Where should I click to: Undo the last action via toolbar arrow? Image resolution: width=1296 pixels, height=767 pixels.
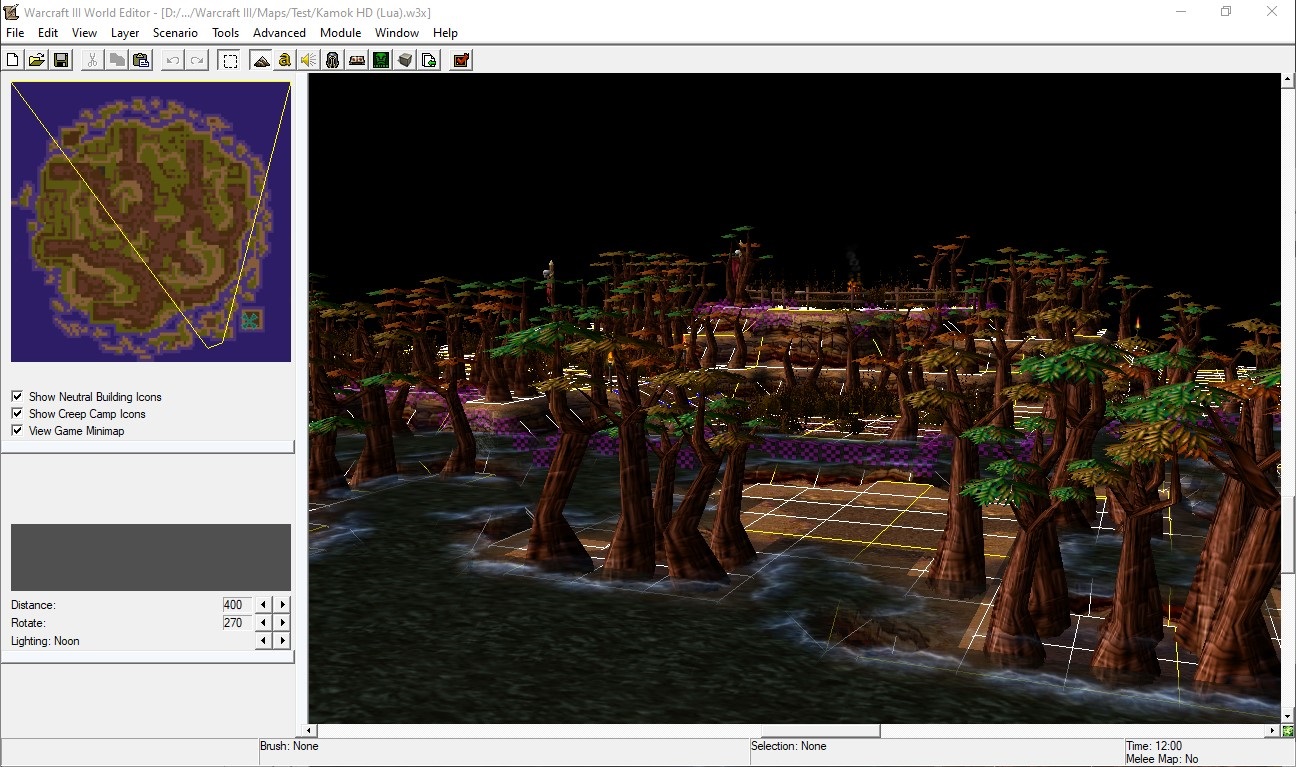(172, 60)
